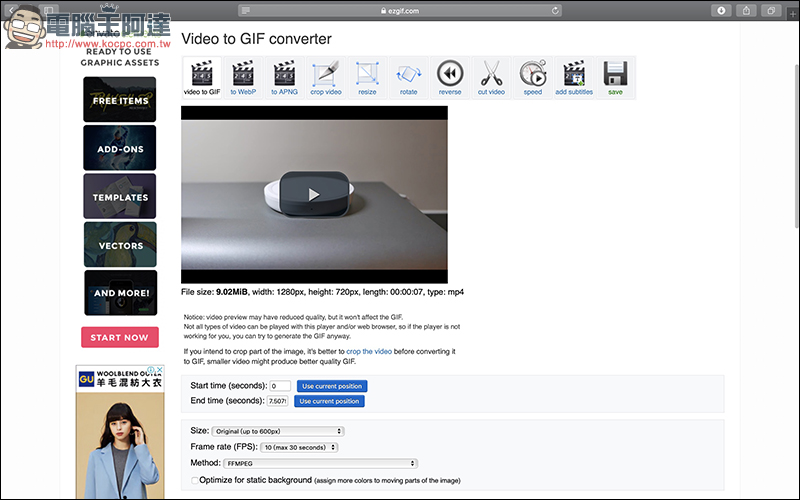Open the VECTORS ad tile

coord(120,244)
